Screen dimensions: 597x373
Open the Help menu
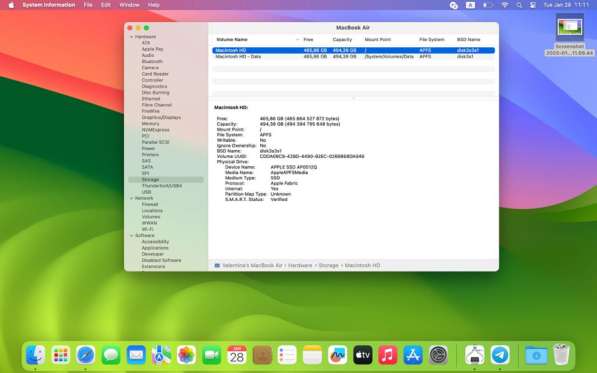coord(154,5)
